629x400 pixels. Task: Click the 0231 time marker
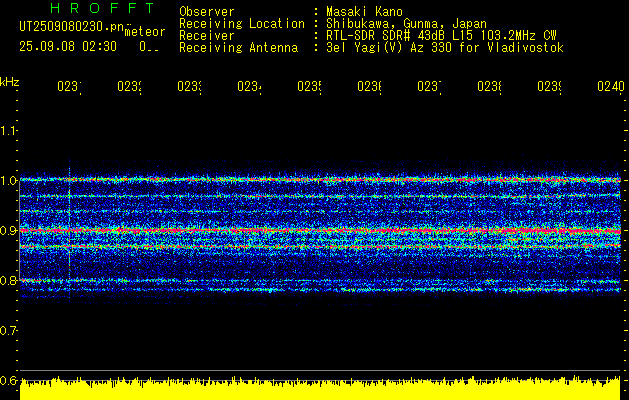(69, 87)
